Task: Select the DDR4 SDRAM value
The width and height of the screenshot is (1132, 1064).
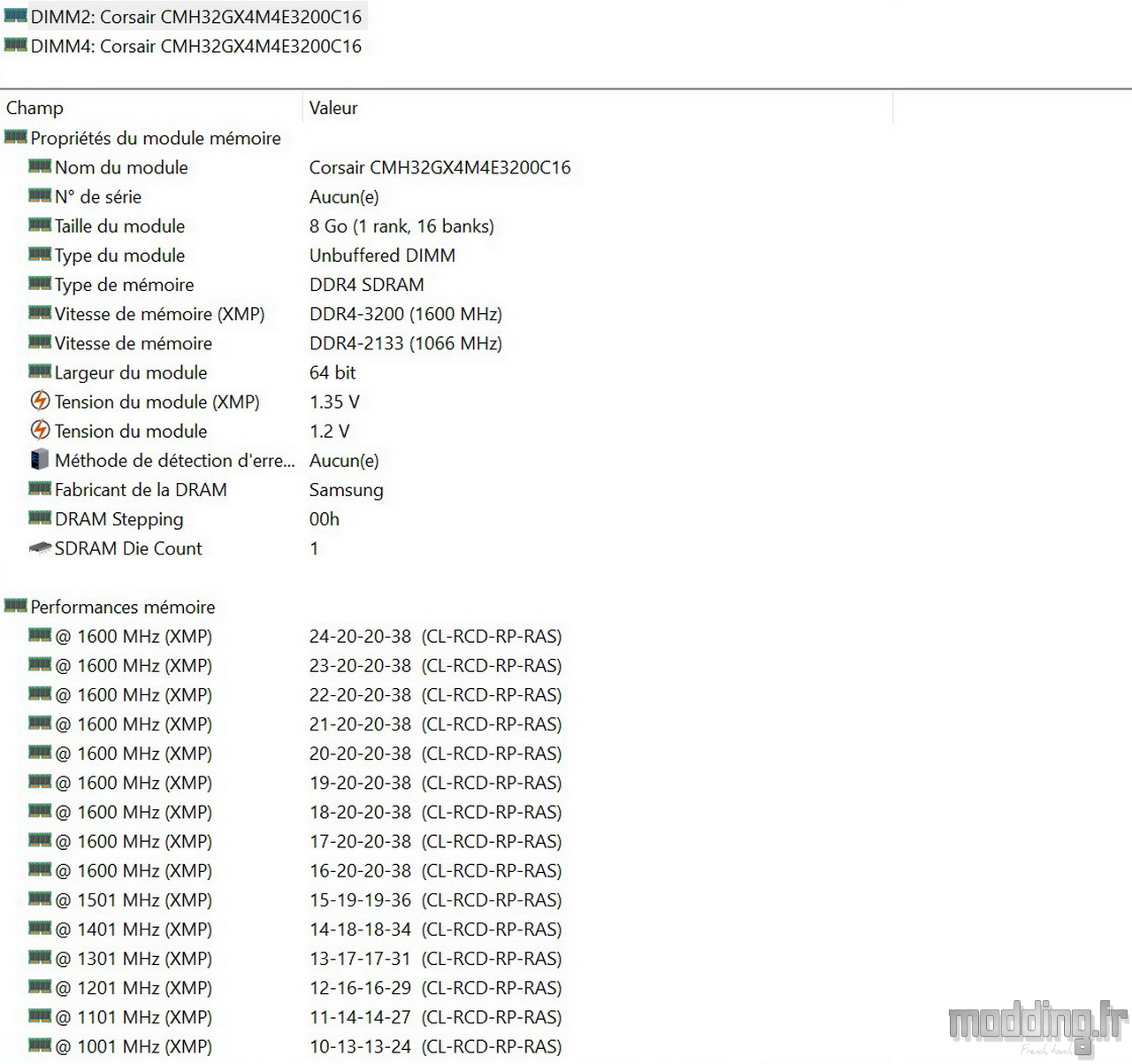Action: click(x=366, y=284)
